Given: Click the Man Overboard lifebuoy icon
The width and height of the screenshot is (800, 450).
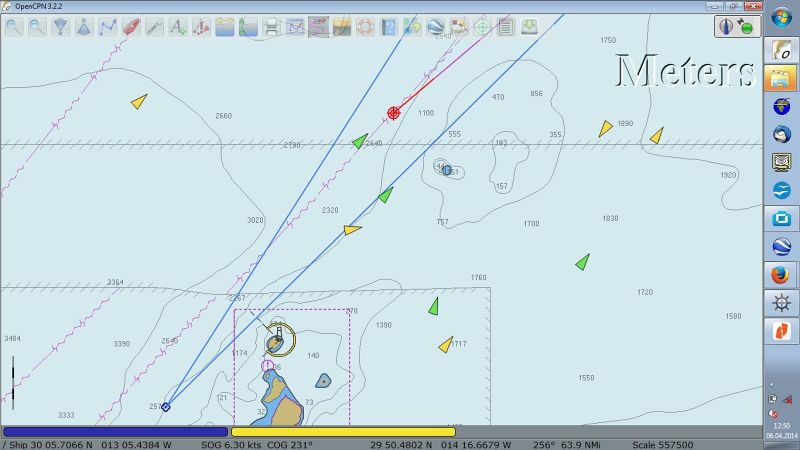Looking at the screenshot, I should [x=365, y=28].
